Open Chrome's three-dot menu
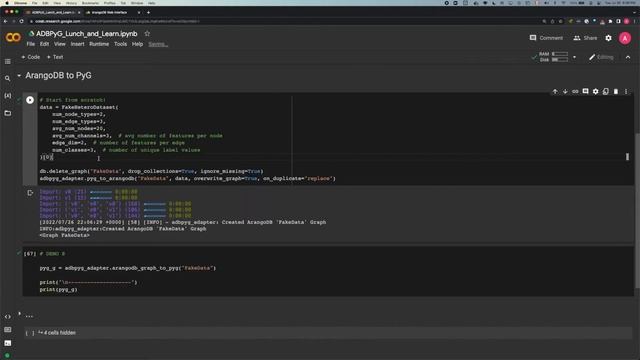The image size is (640, 360). point(634,21)
